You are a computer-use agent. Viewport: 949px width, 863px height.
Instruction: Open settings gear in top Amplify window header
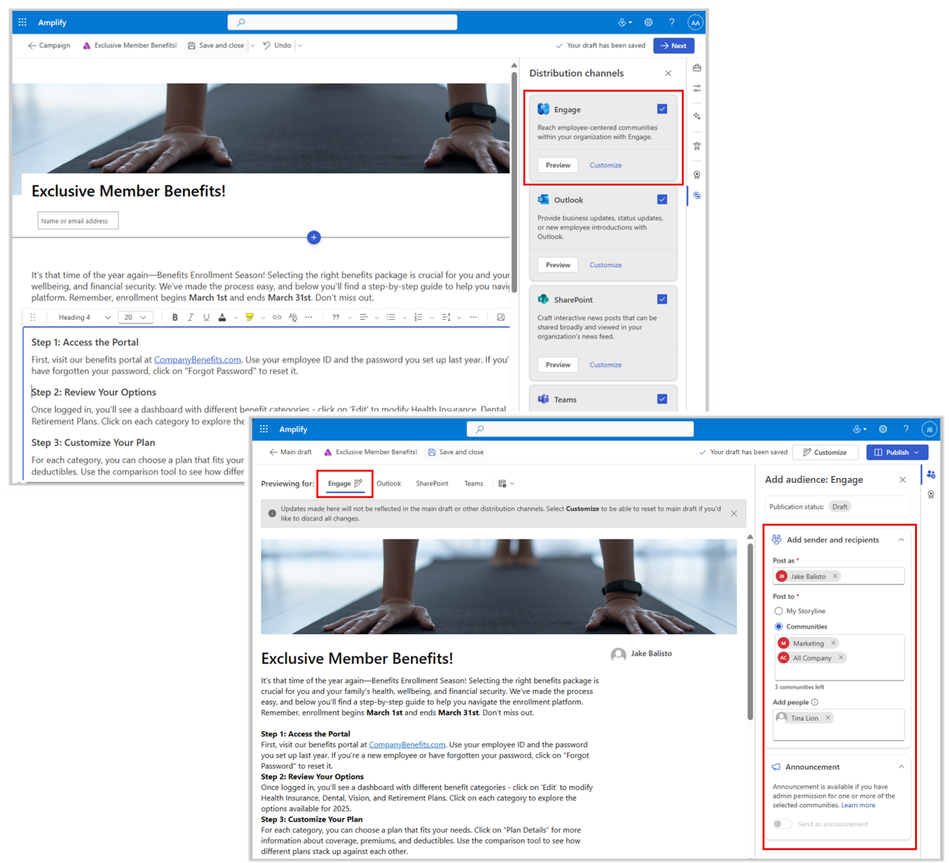click(648, 22)
